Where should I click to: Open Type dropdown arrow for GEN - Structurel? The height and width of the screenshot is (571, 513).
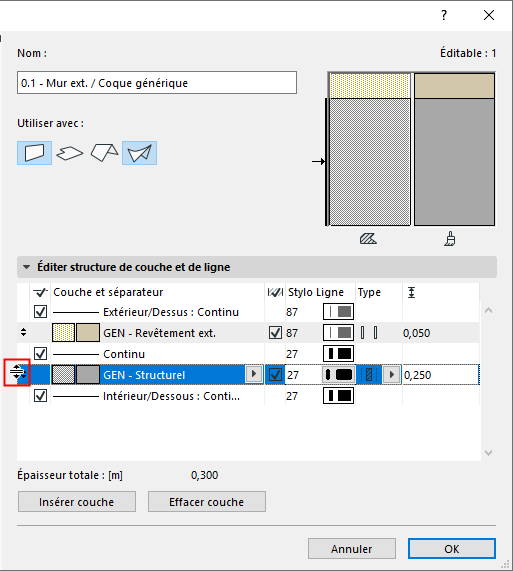[x=392, y=374]
